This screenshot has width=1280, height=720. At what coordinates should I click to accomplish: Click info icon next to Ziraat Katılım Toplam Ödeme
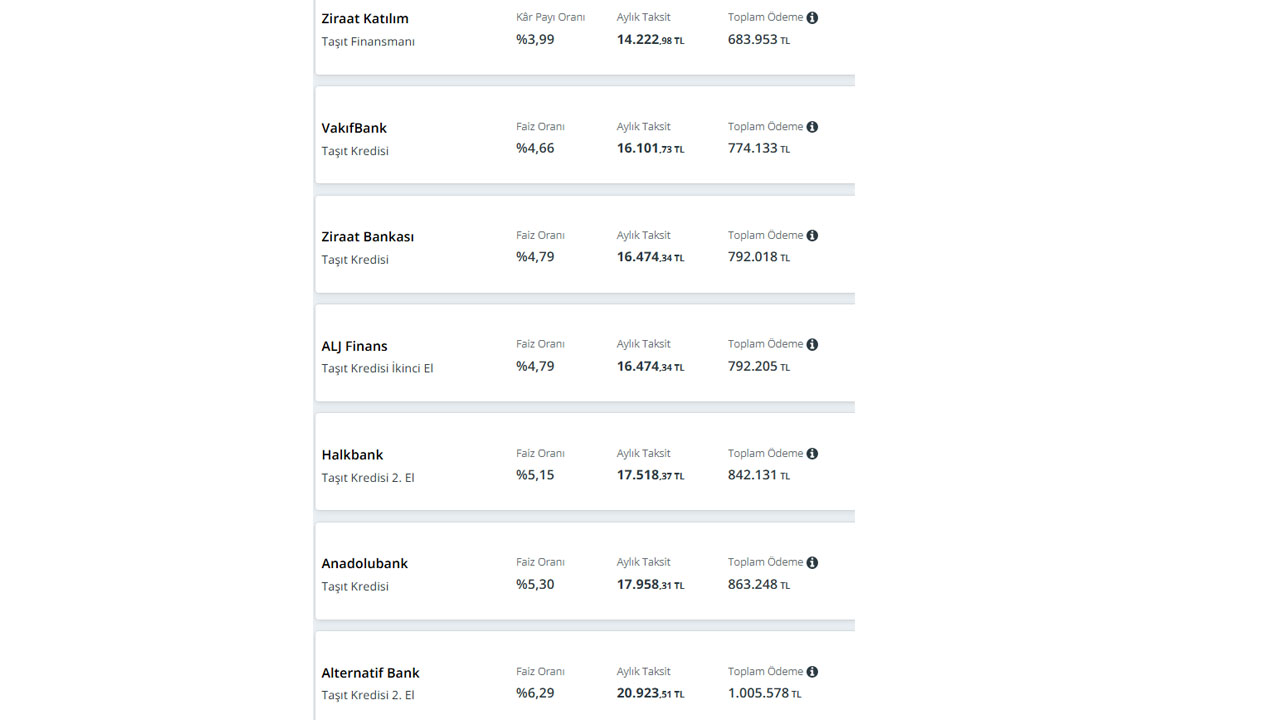812,18
